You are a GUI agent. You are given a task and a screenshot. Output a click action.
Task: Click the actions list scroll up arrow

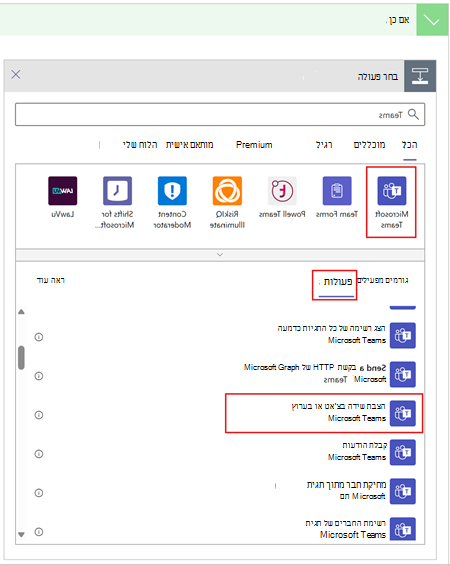pyautogui.click(x=22, y=312)
